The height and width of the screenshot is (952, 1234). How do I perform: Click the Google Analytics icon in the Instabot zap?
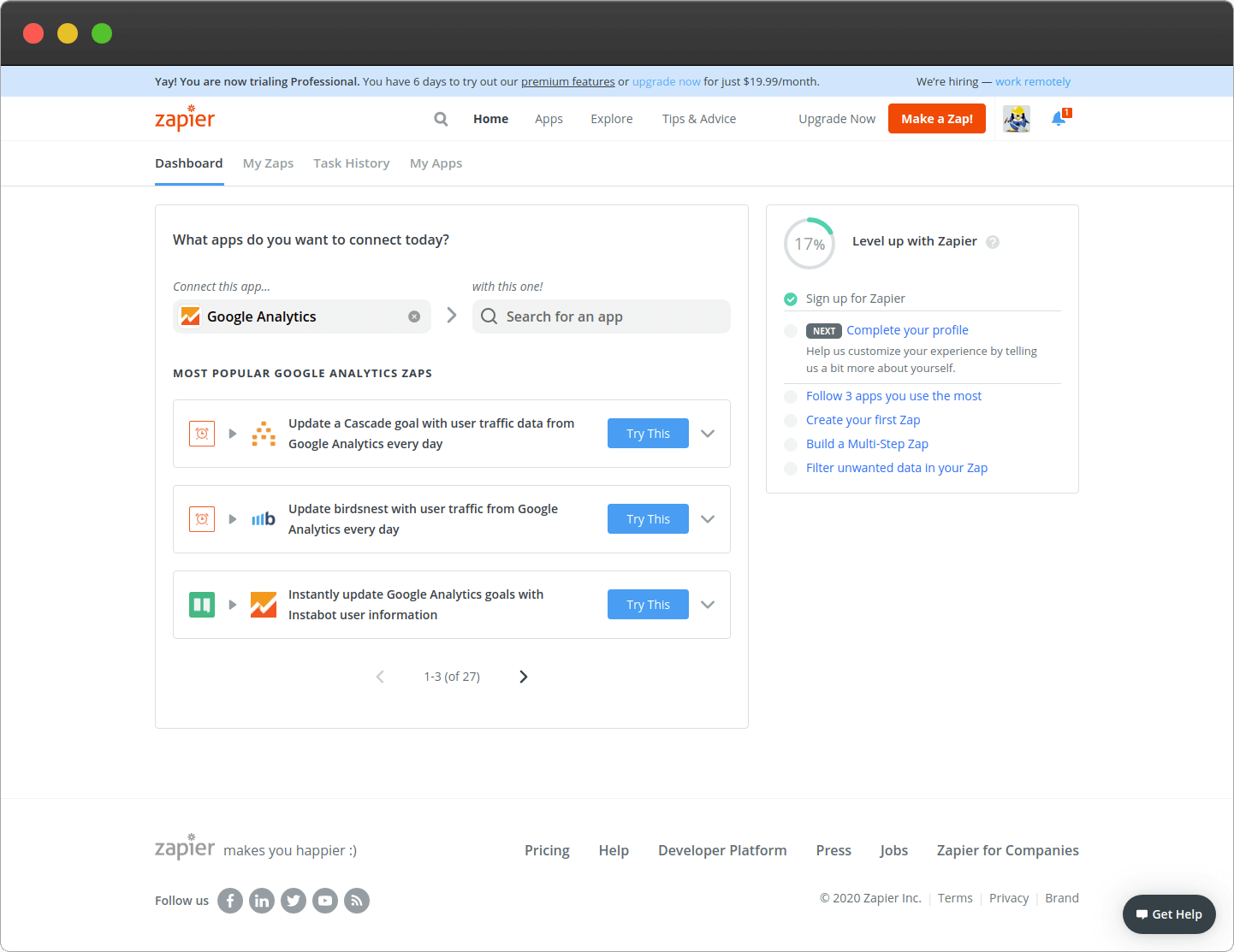[x=264, y=605]
